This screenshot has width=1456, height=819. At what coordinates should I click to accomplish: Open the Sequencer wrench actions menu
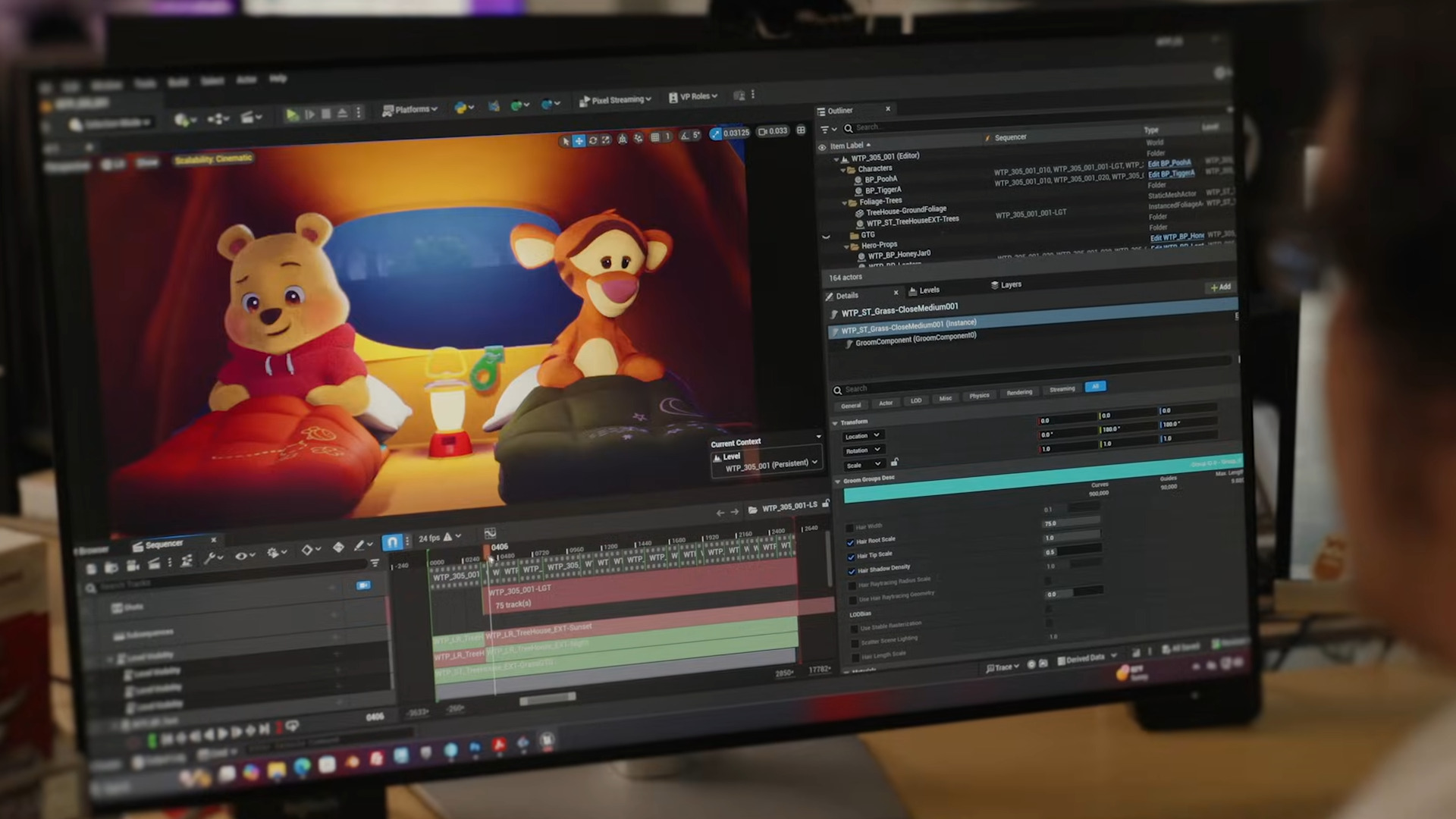(212, 559)
